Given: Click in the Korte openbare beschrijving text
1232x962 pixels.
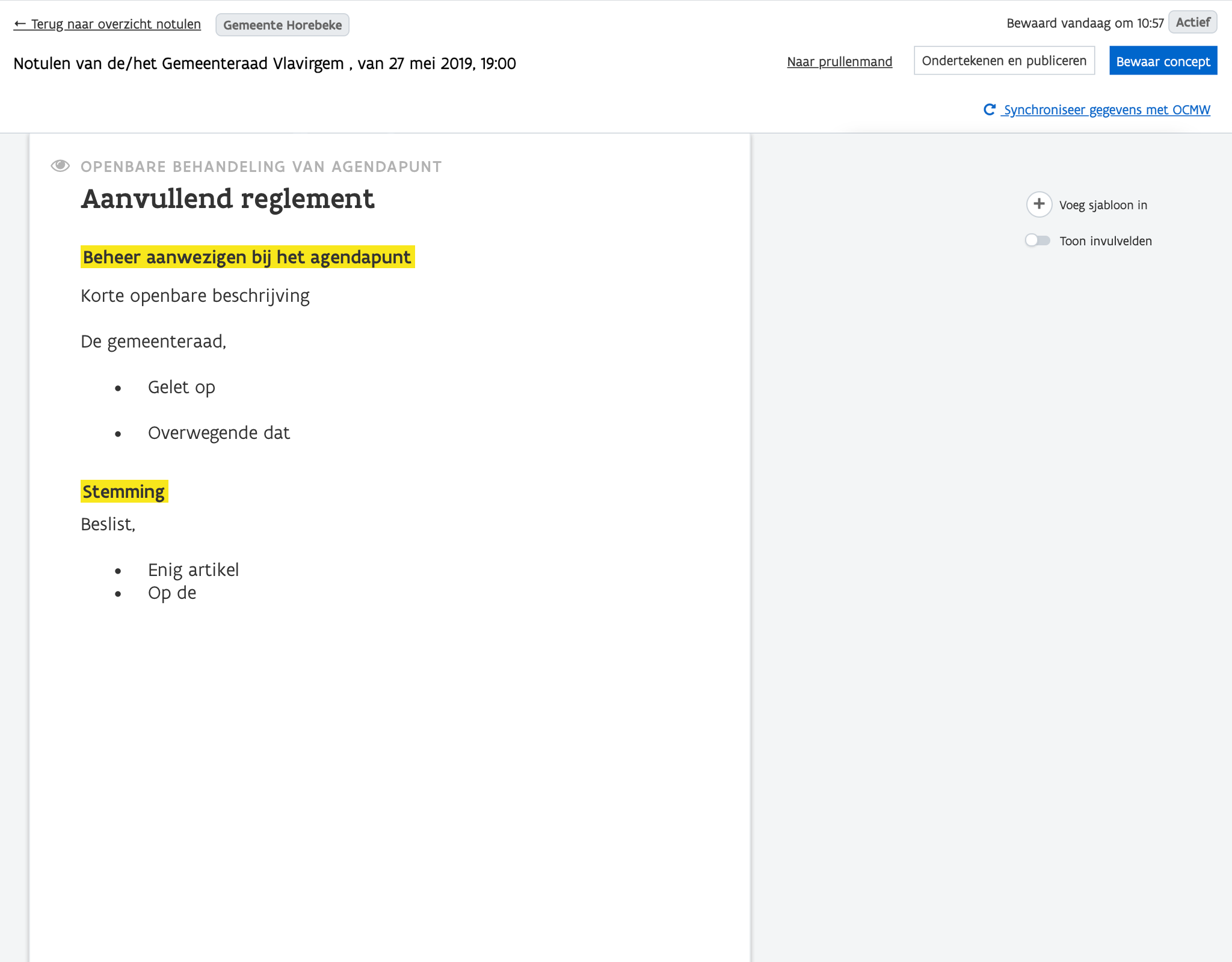Looking at the screenshot, I should coord(195,296).
